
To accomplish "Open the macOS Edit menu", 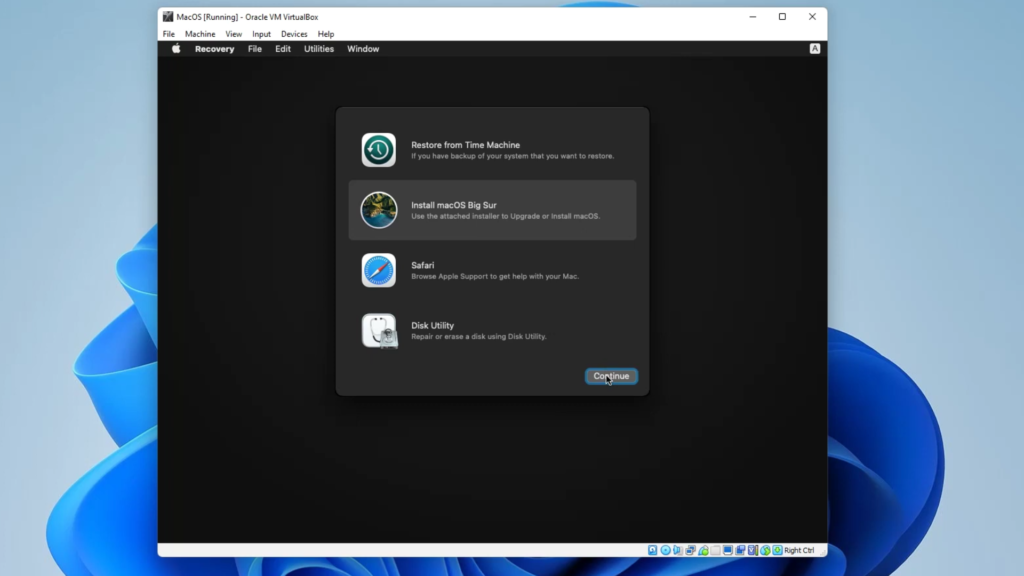I will click(283, 49).
